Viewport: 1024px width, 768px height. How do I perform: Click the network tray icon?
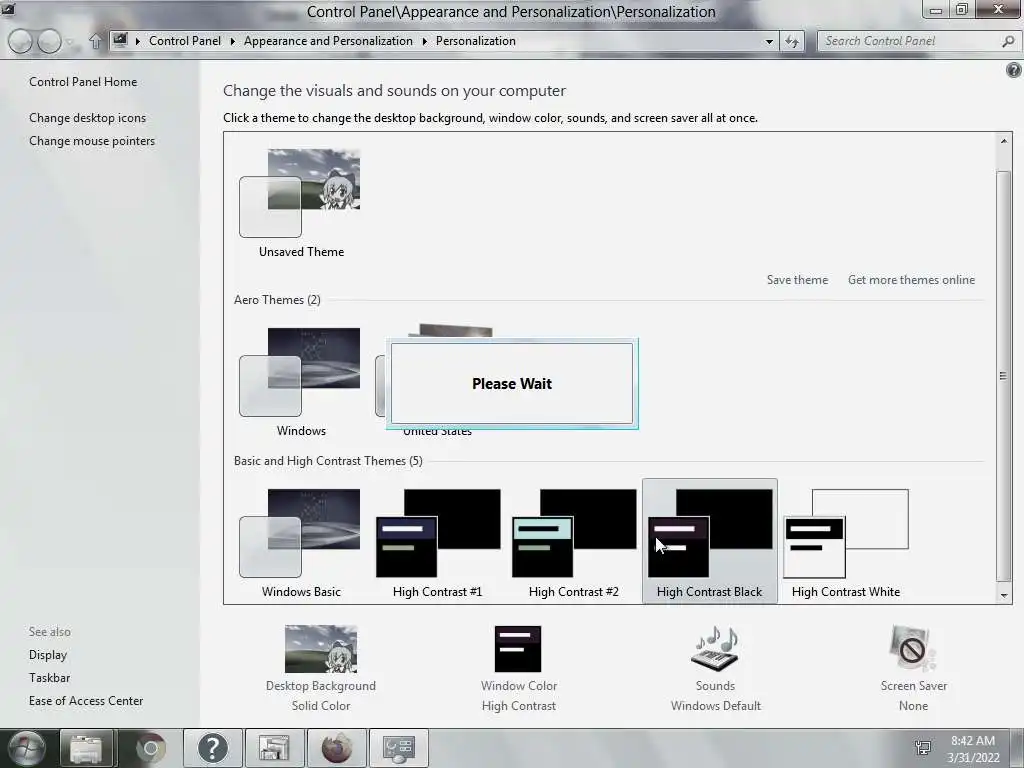pos(923,748)
